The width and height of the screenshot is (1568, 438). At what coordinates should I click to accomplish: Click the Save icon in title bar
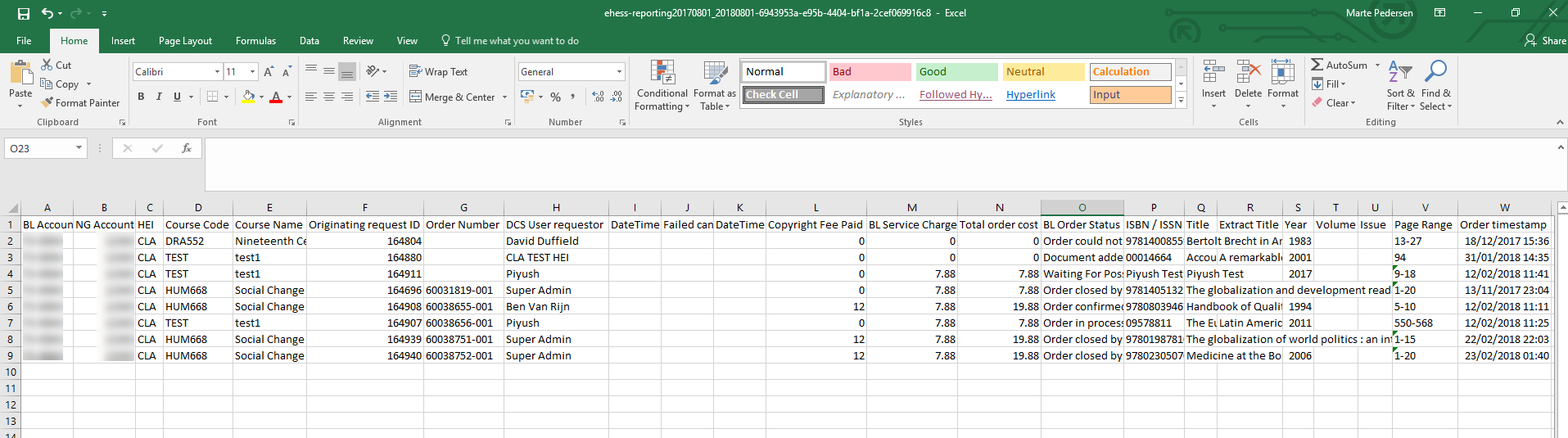[23, 13]
